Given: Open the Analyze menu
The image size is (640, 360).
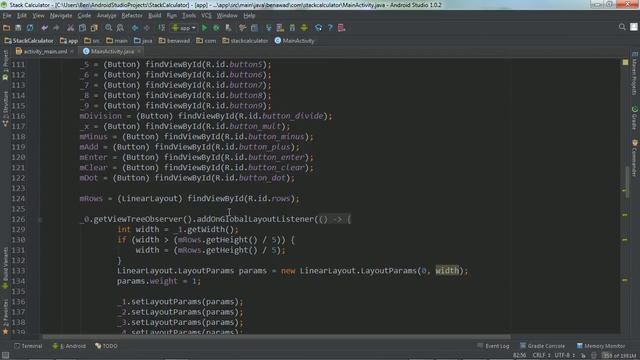Looking at the screenshot, I should (x=107, y=16).
